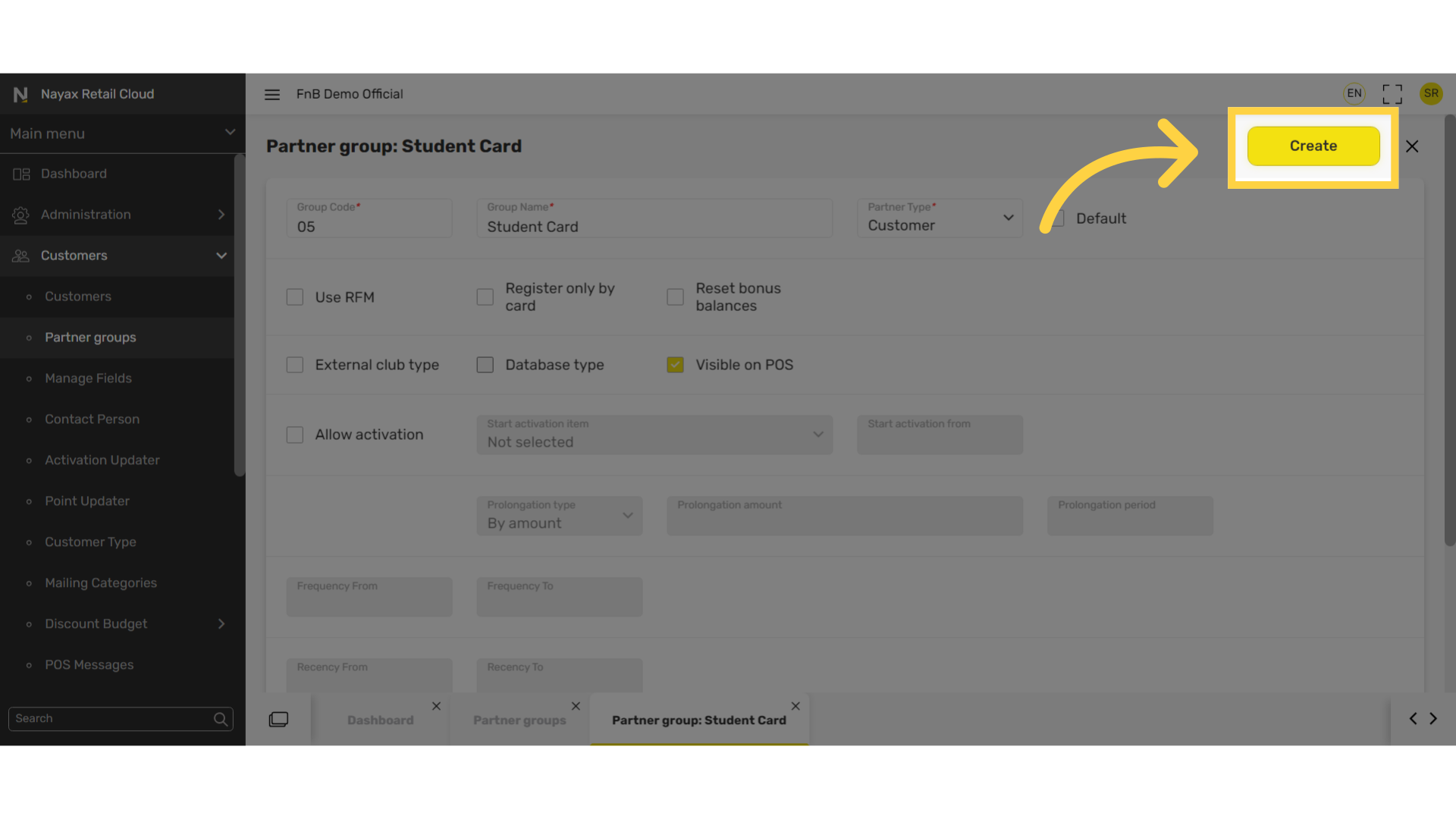This screenshot has width=1456, height=819.
Task: Go to previous tab with left arrow
Action: tap(1413, 718)
